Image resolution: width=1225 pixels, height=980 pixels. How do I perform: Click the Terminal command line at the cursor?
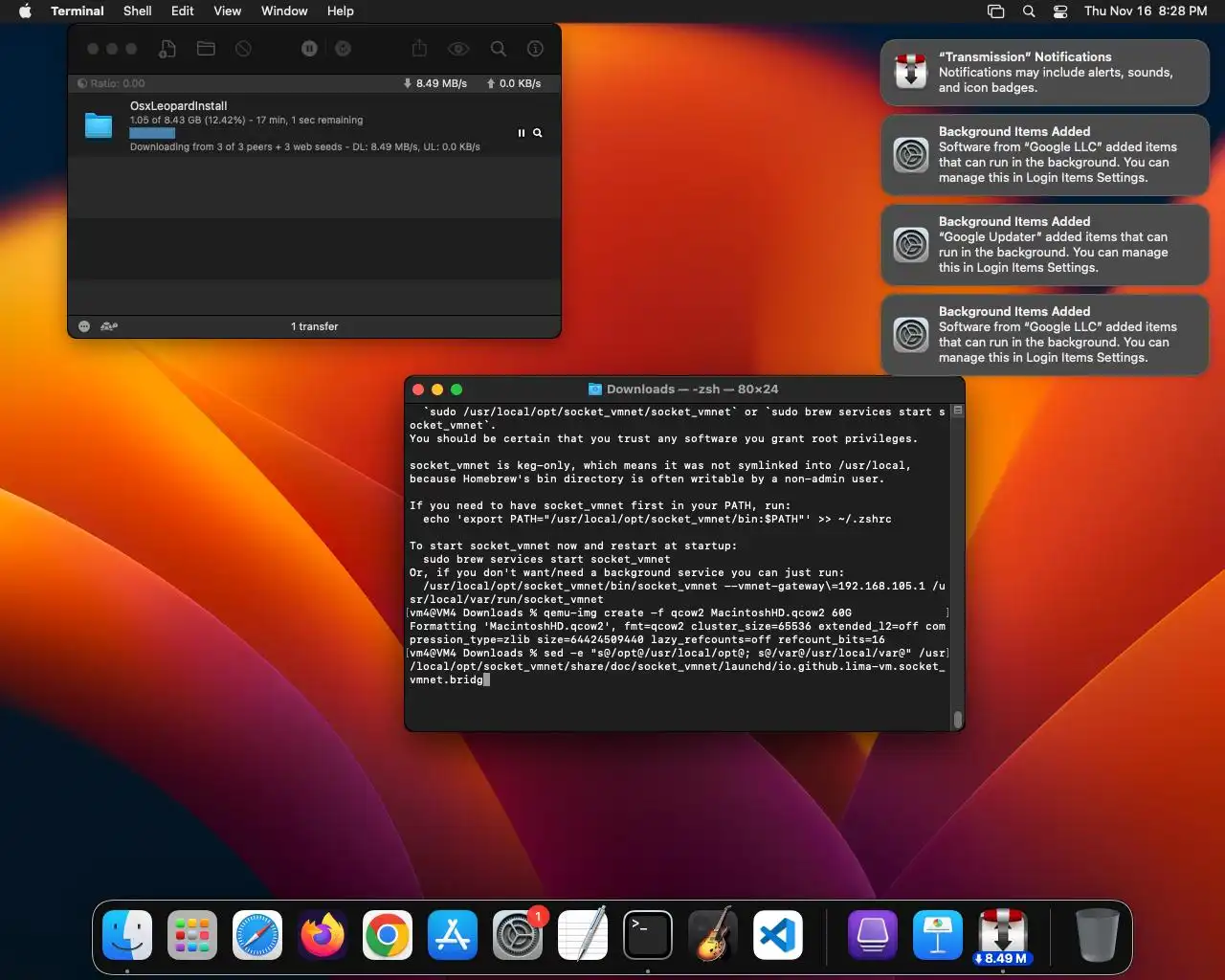click(x=486, y=679)
